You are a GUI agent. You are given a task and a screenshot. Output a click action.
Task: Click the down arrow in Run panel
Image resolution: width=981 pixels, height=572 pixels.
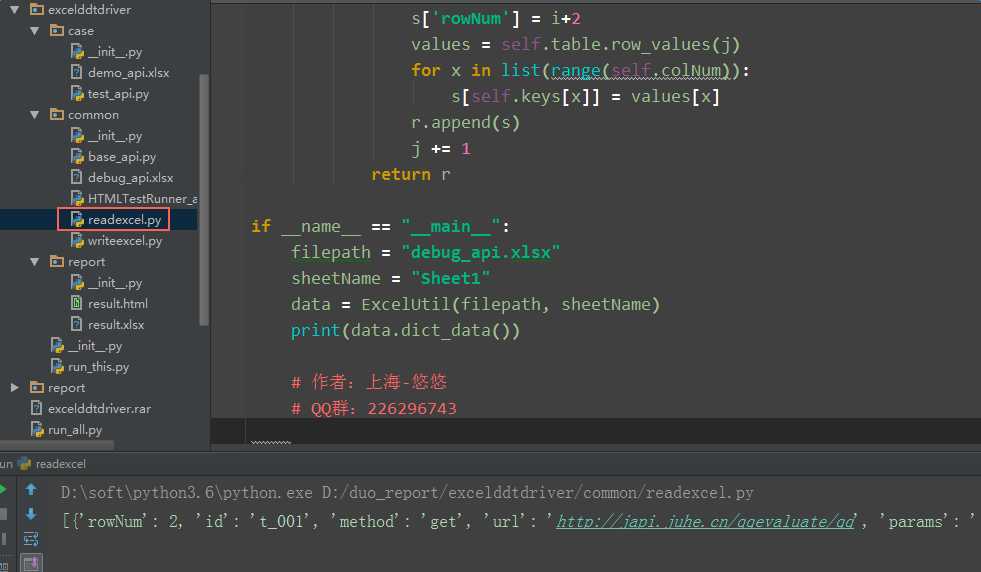[31, 514]
